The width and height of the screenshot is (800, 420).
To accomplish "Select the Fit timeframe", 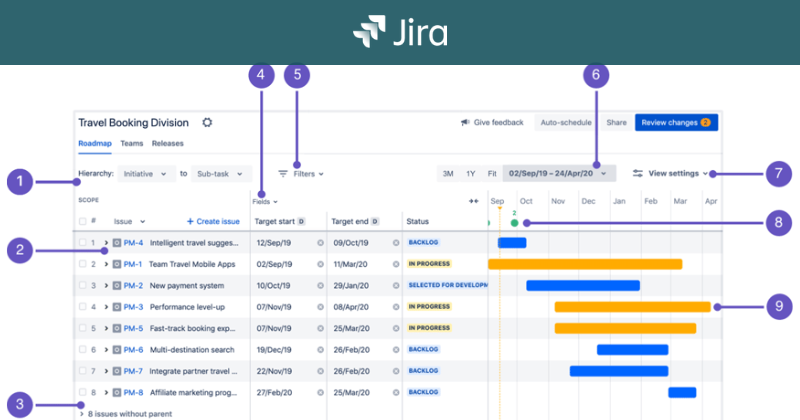I will [492, 174].
